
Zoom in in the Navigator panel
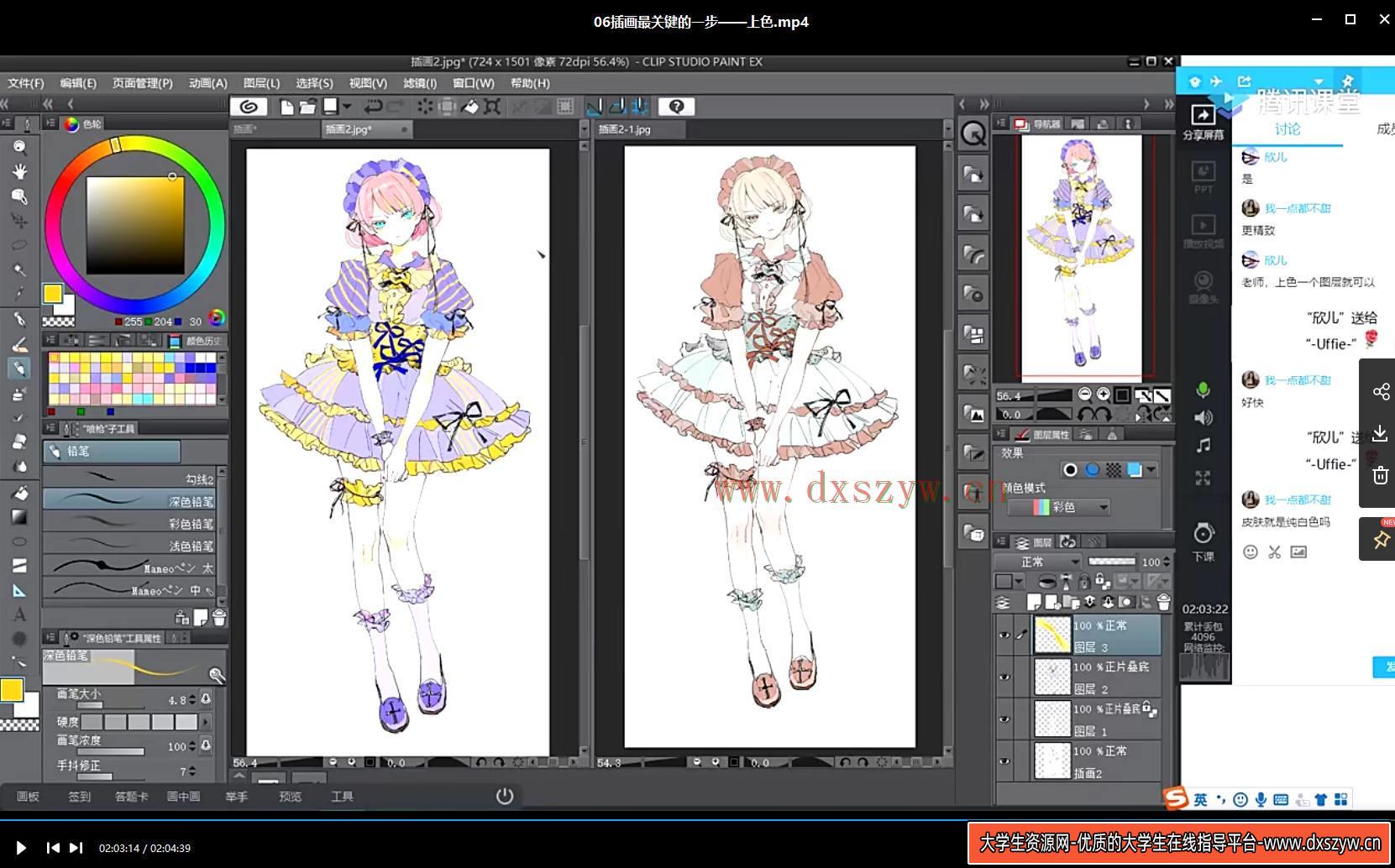[1103, 395]
